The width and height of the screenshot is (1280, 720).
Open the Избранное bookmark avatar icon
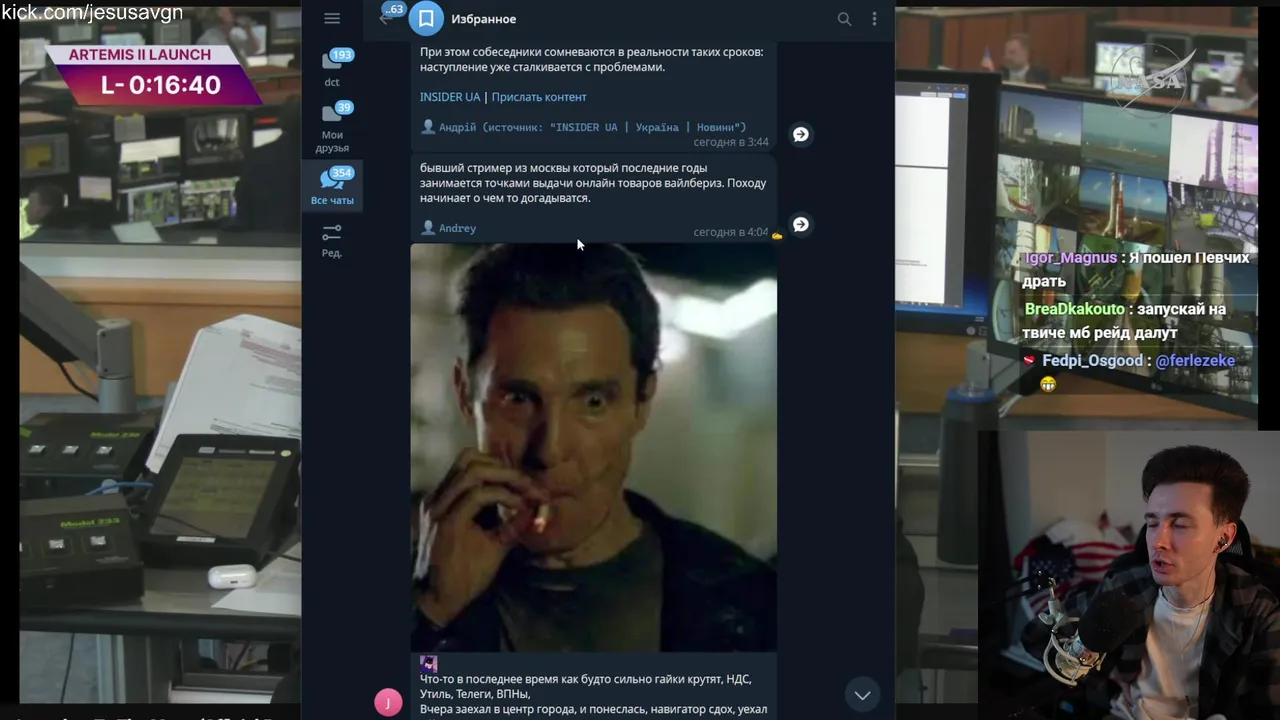pyautogui.click(x=426, y=18)
